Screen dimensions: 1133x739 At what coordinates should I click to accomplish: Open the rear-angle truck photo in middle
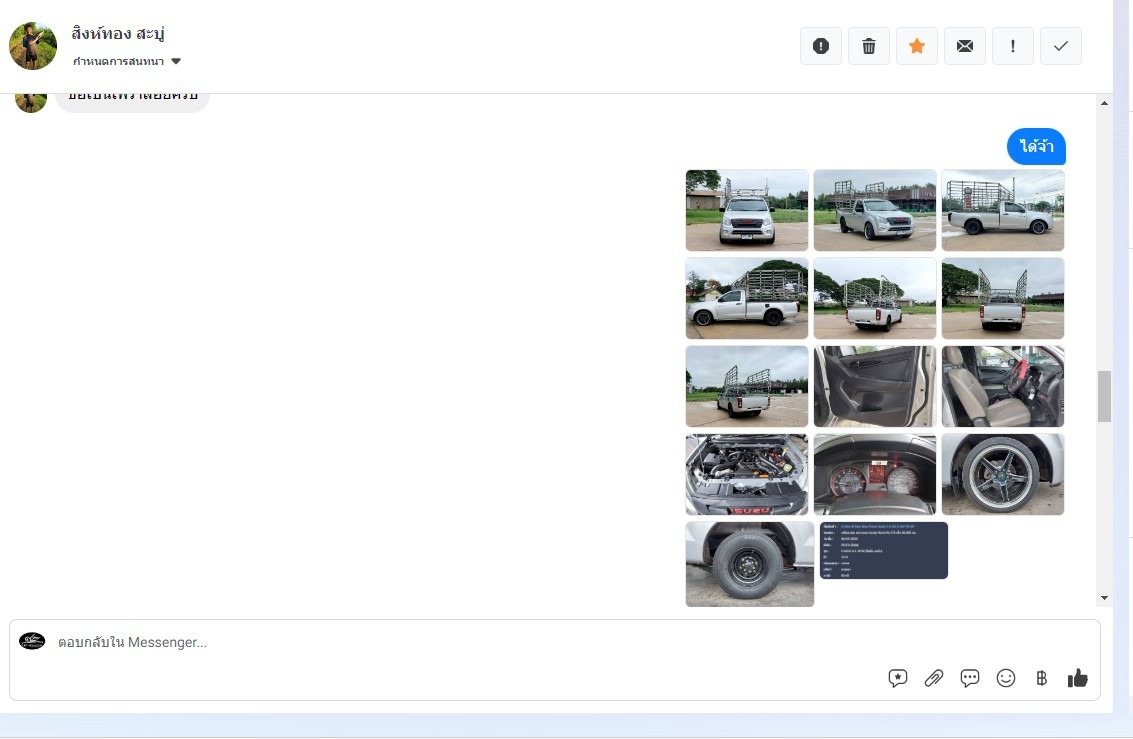coord(875,298)
